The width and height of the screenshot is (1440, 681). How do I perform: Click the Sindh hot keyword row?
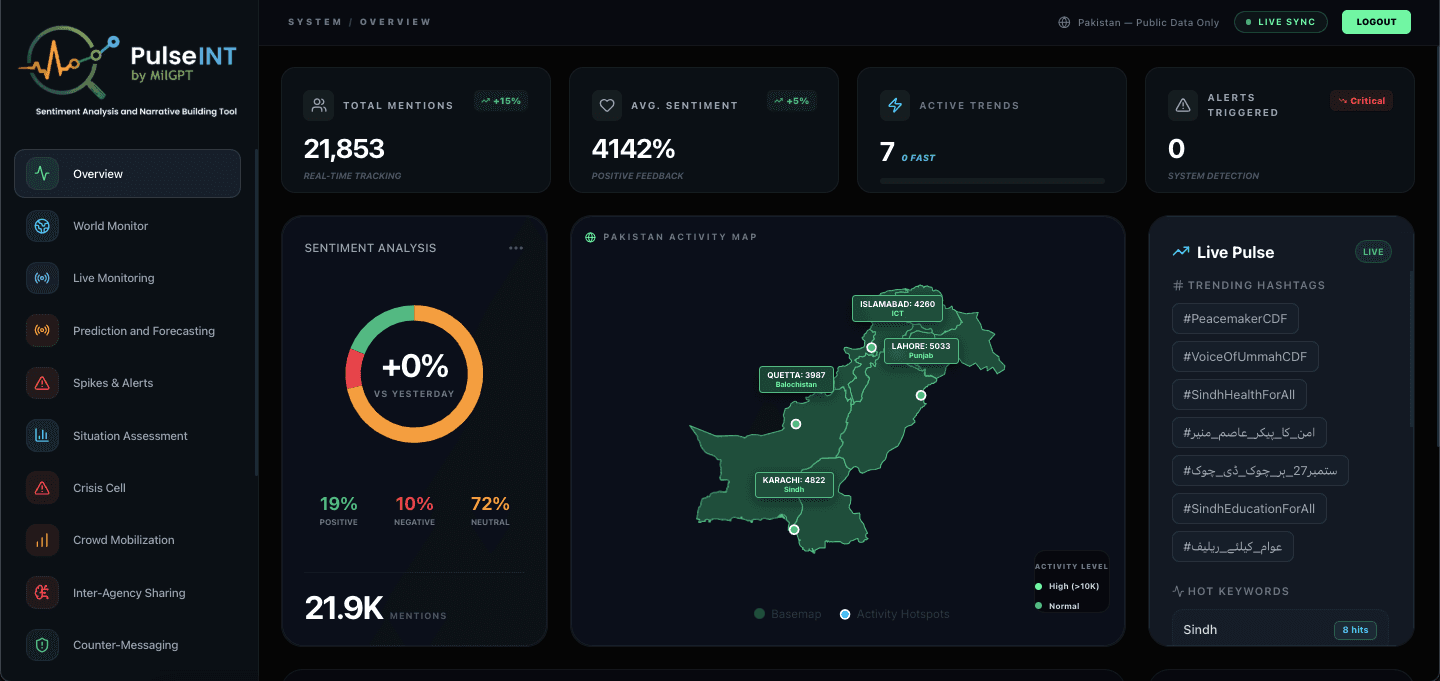[x=1280, y=630]
